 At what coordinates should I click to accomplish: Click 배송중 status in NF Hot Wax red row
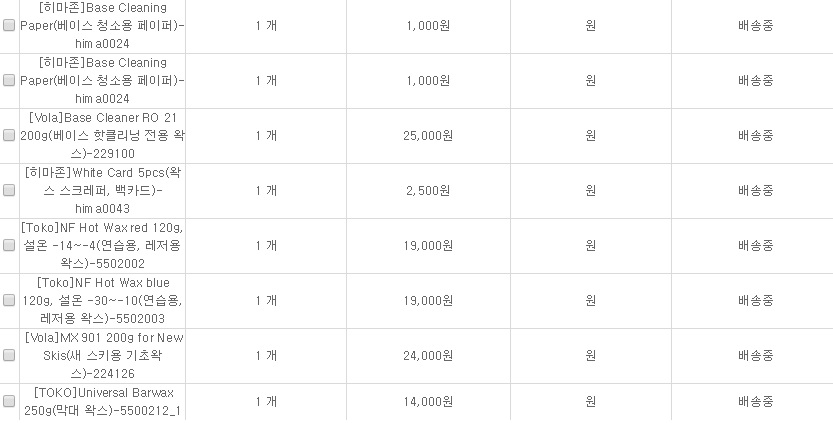click(x=755, y=246)
